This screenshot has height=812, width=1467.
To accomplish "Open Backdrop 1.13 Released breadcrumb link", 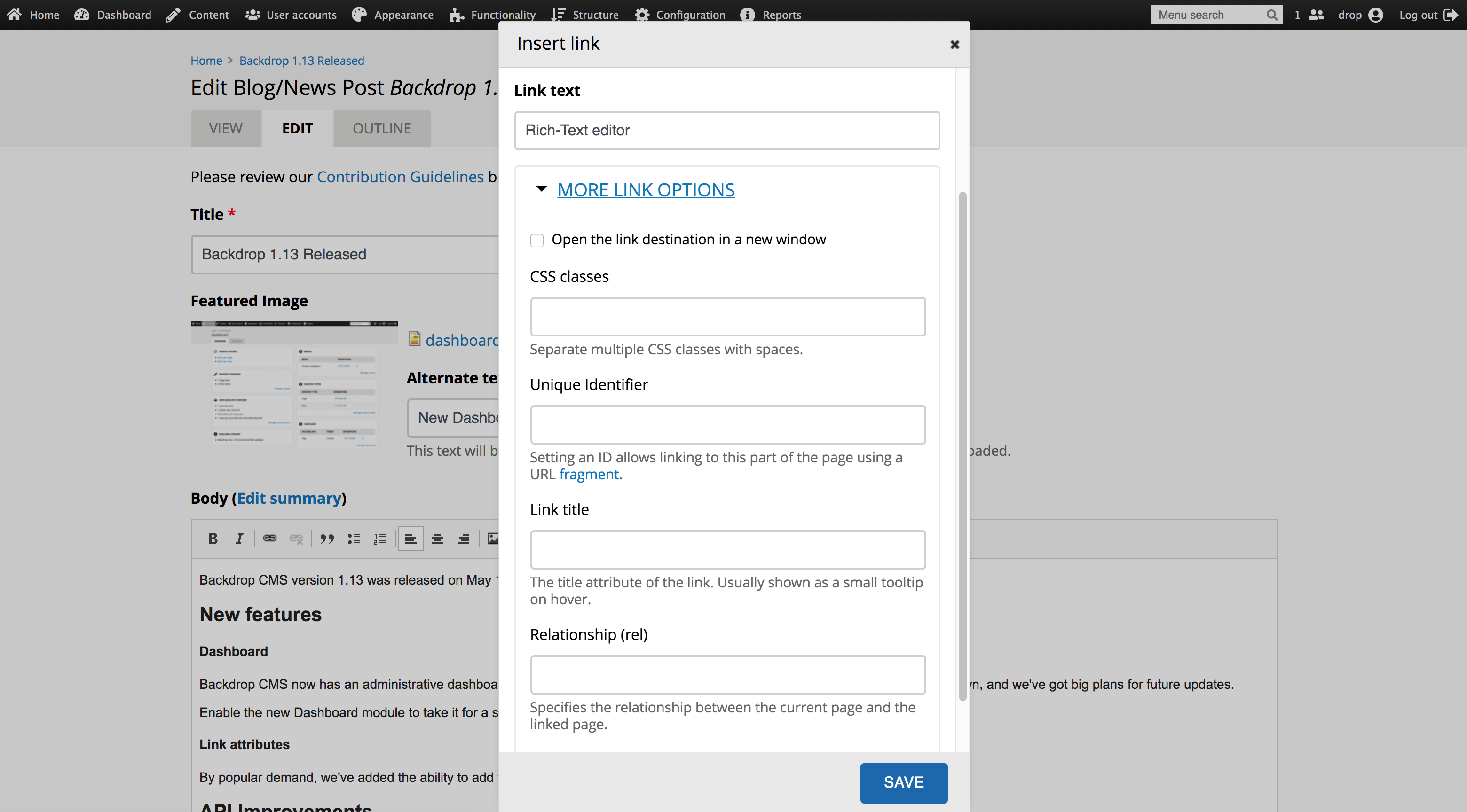I will [301, 60].
